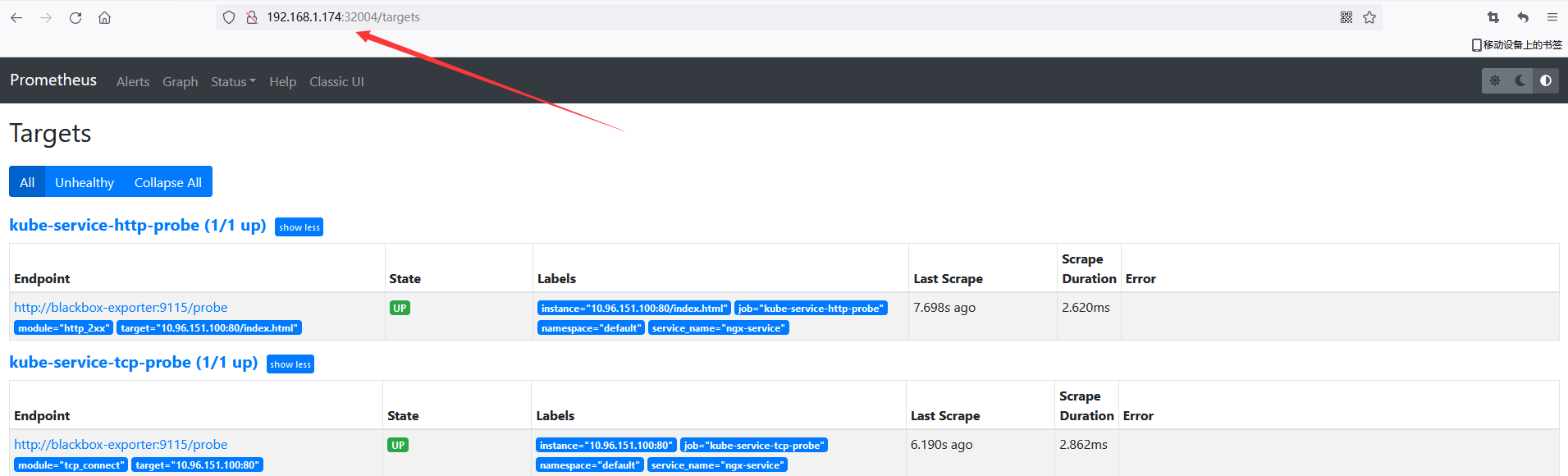Click the 7.698s ago last scrape value

[944, 308]
